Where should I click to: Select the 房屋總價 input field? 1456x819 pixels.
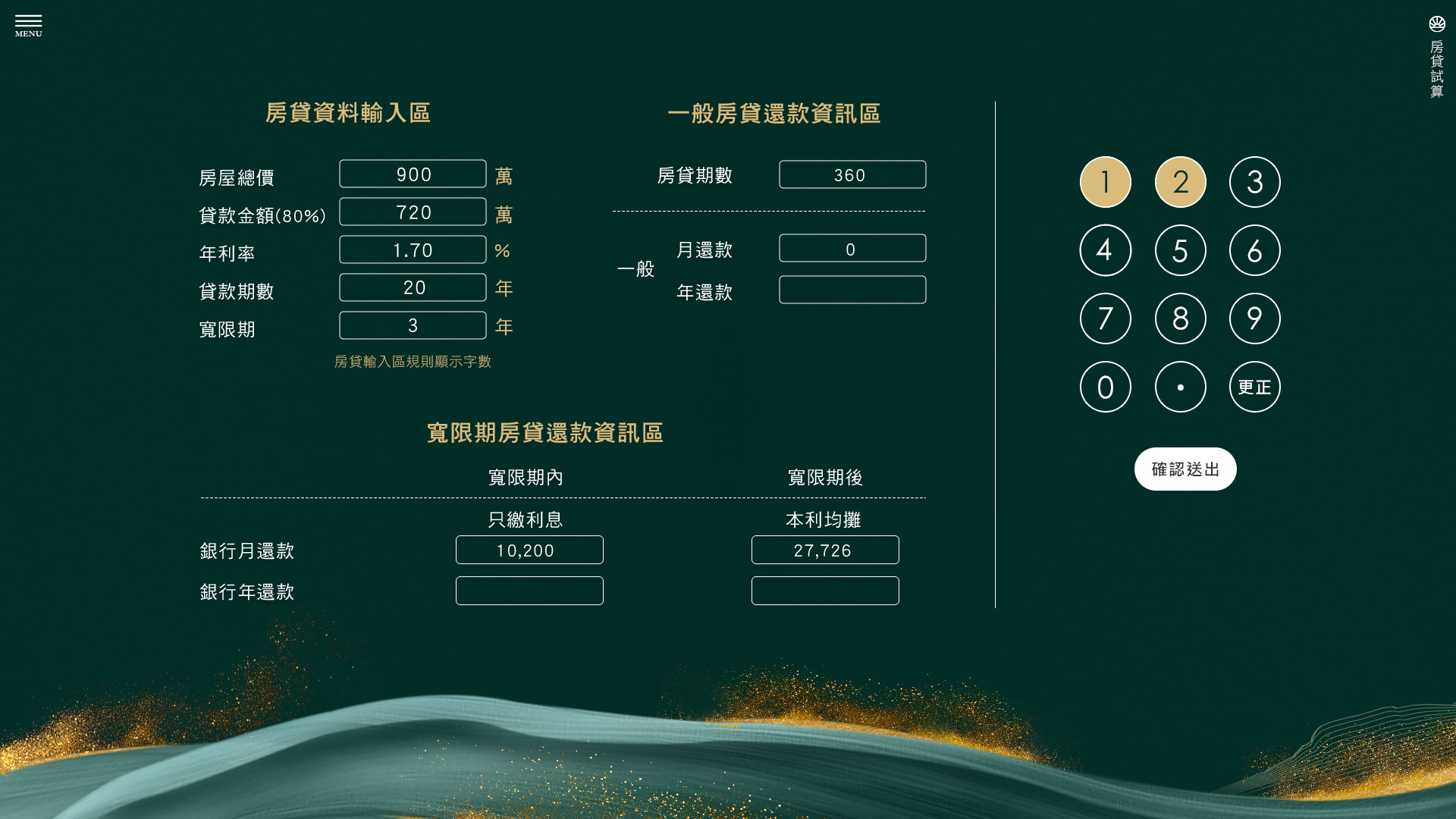click(413, 174)
